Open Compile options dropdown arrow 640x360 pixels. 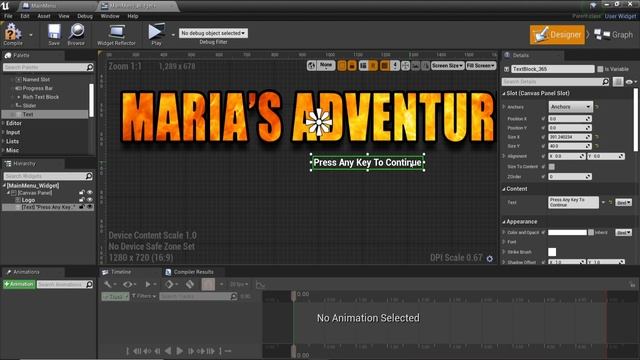click(x=31, y=35)
